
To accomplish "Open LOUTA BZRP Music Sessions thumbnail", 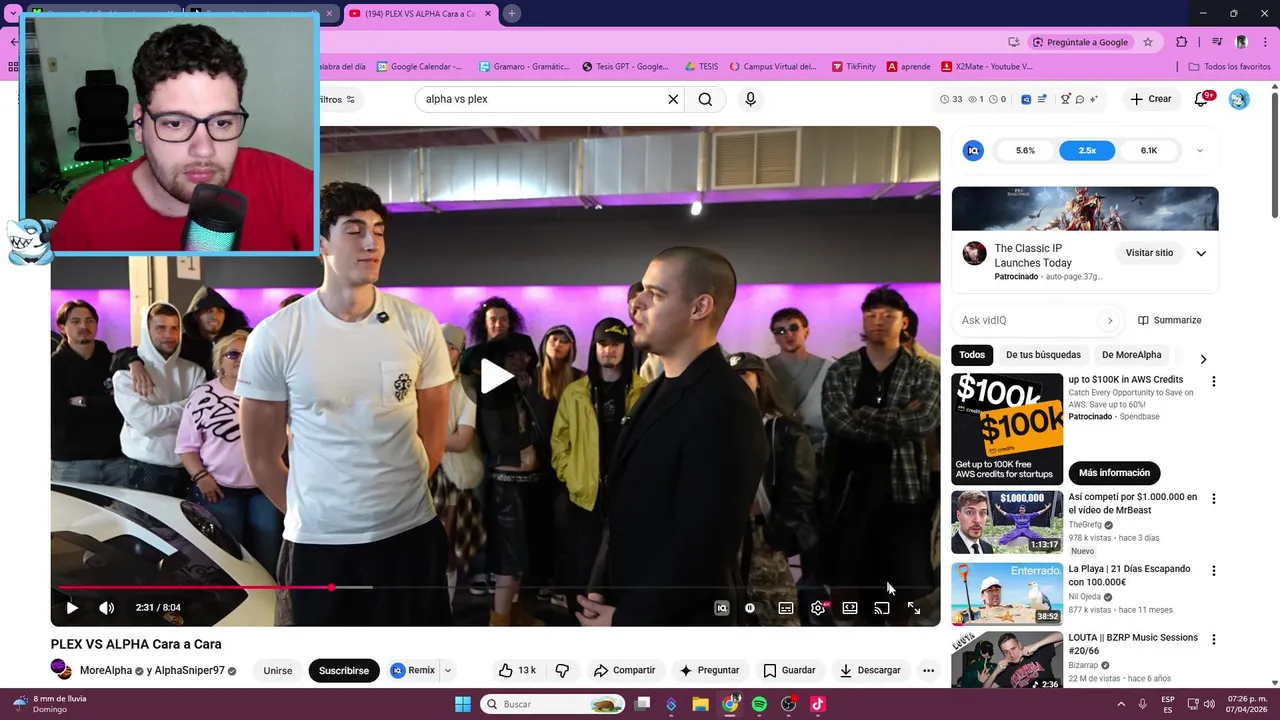I will [x=1007, y=660].
